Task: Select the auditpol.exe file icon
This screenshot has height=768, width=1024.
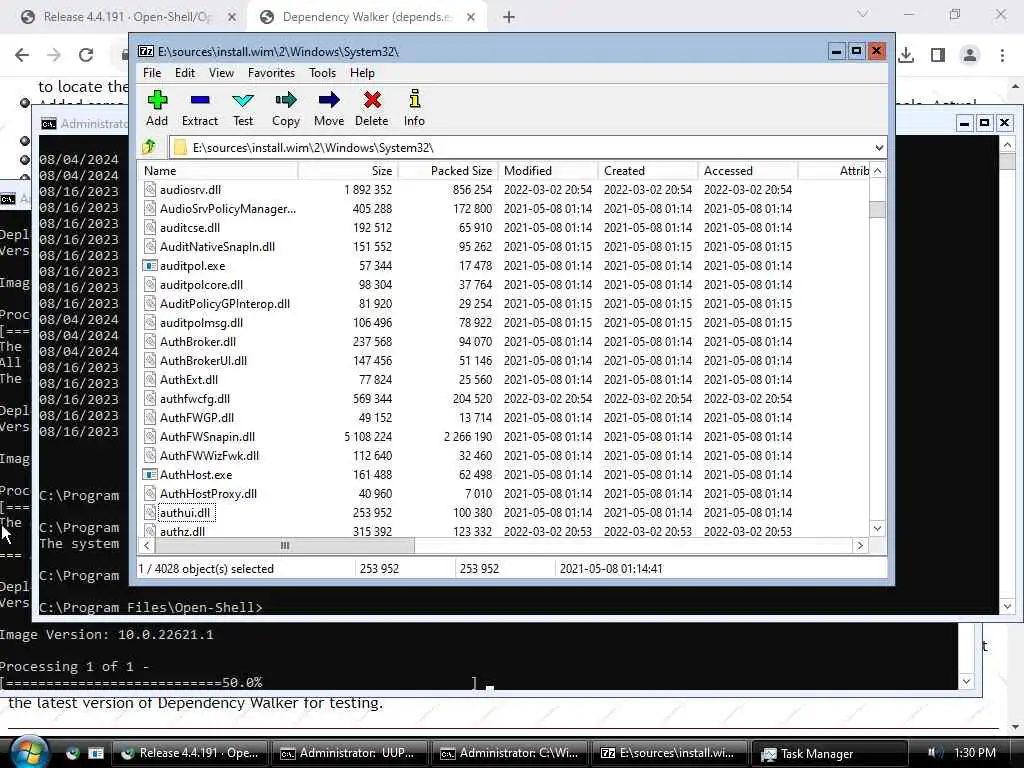Action: coord(150,266)
